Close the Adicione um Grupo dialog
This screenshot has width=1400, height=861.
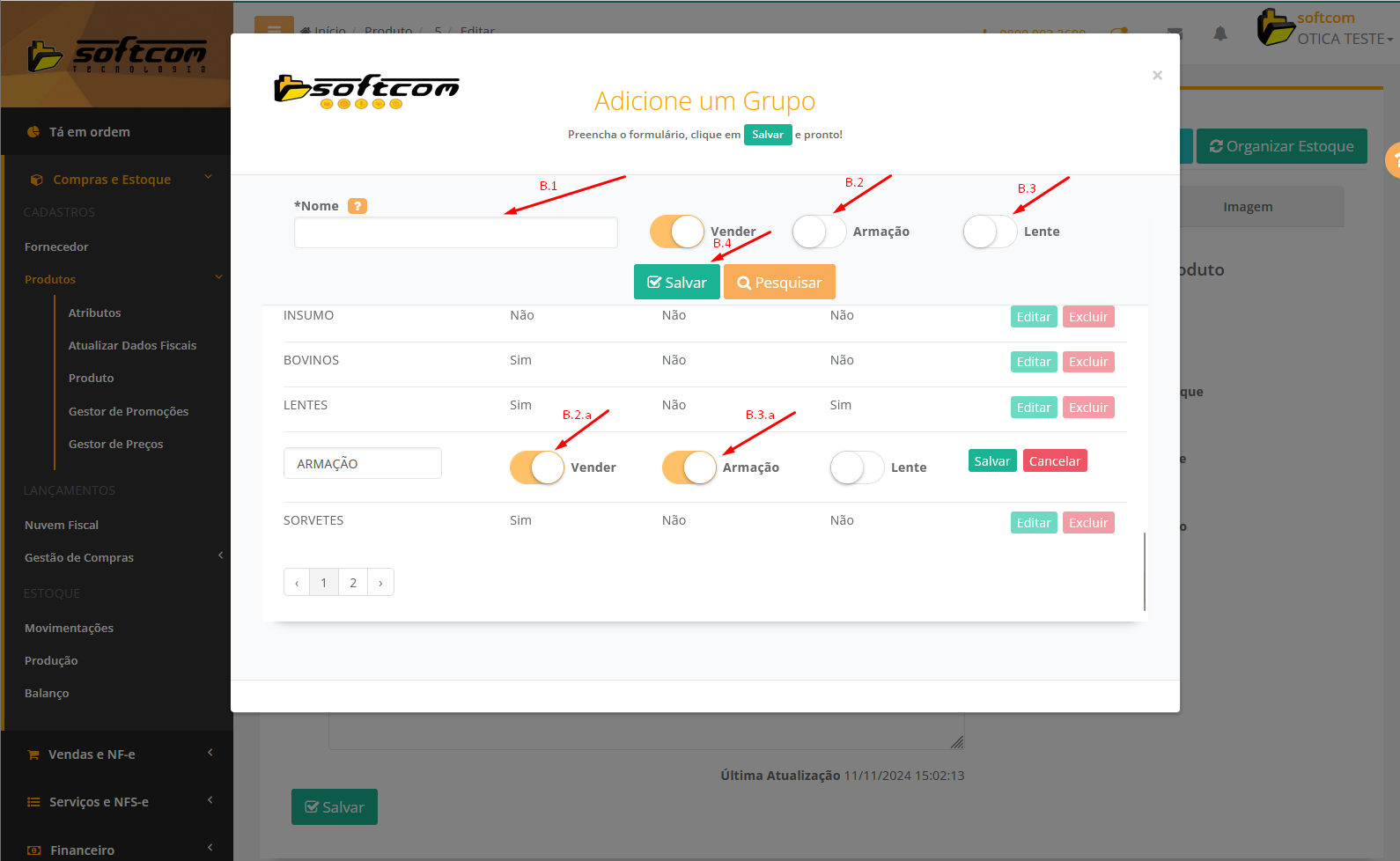click(x=1157, y=76)
